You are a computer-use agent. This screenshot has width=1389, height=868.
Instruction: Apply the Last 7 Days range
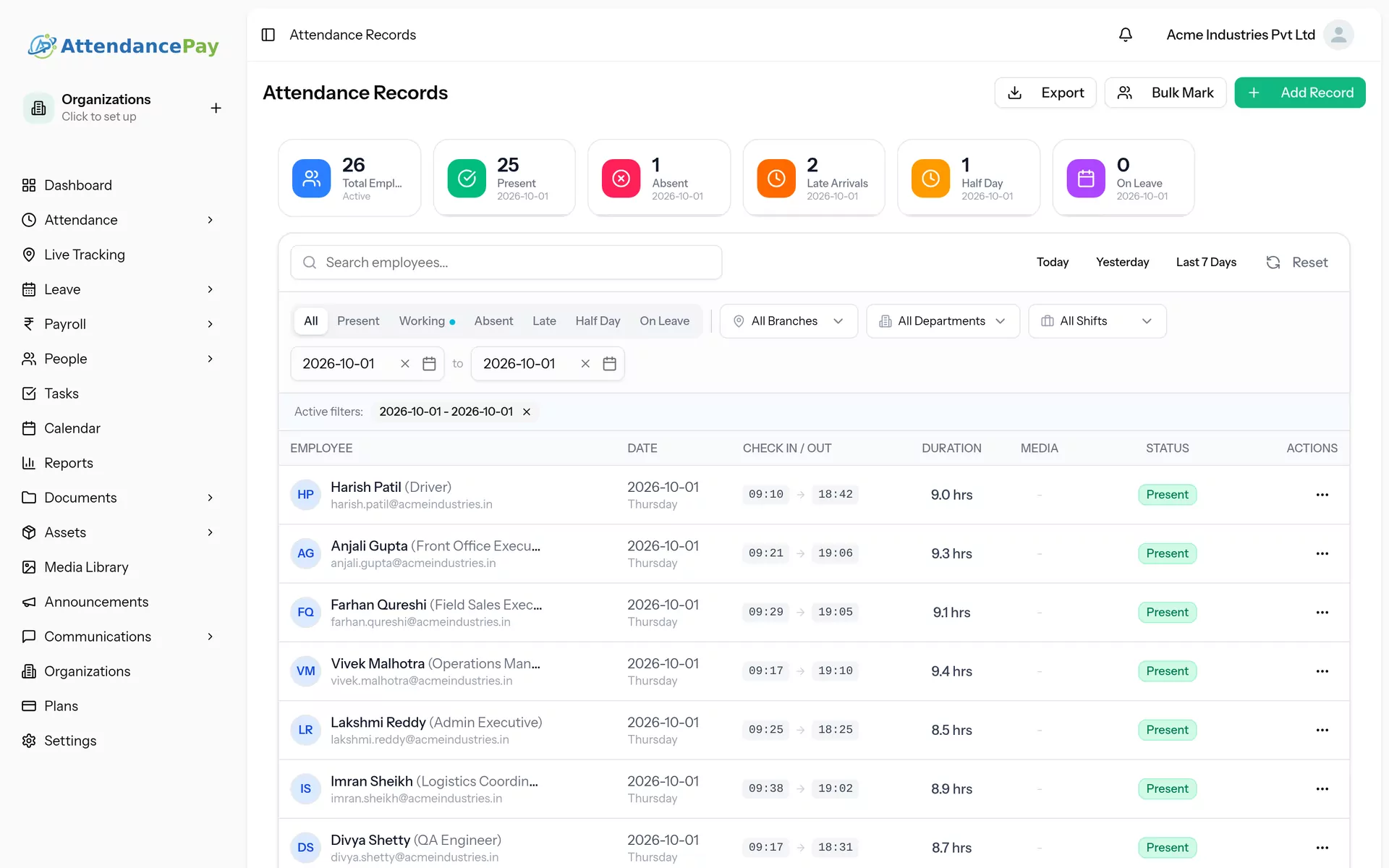coord(1206,263)
